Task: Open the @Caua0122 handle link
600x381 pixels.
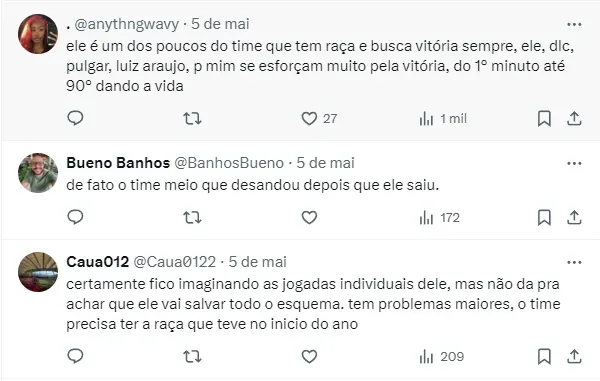Action: click(x=174, y=262)
